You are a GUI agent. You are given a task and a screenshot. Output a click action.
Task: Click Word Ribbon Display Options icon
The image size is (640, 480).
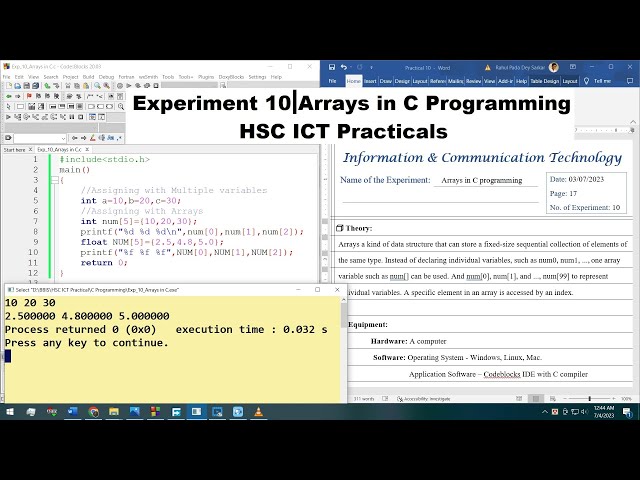pos(573,67)
